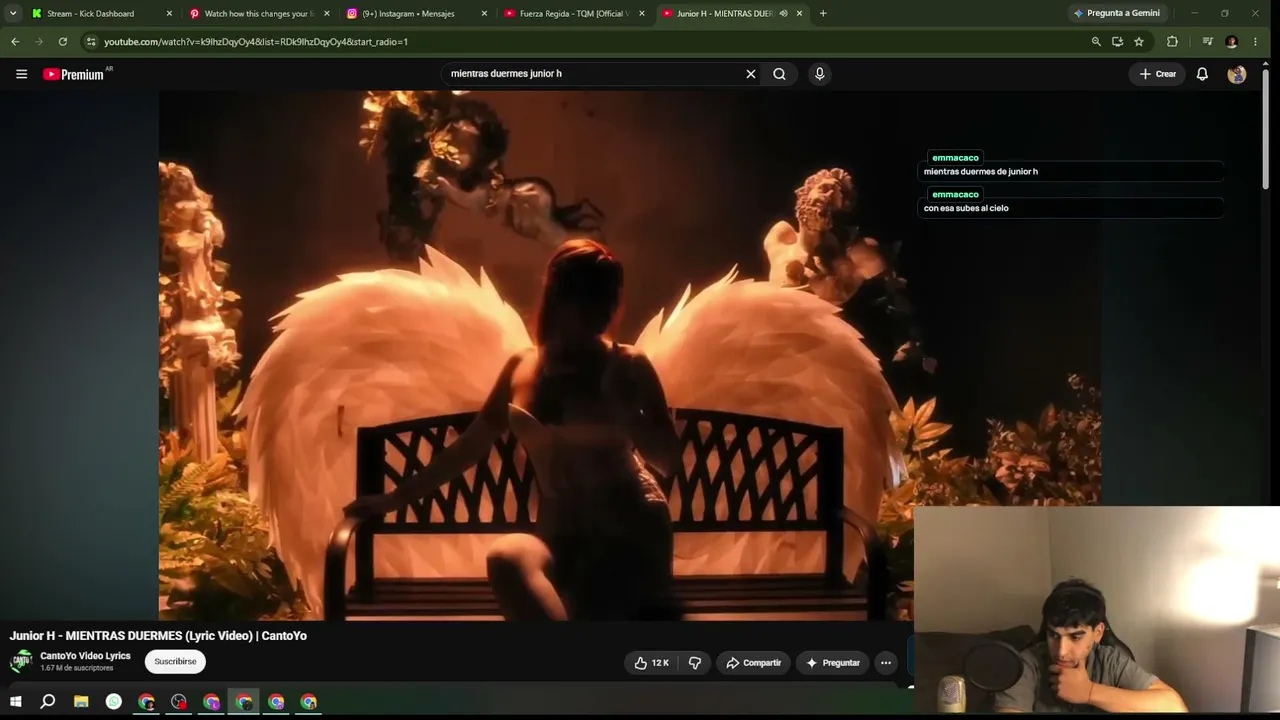Clear the YouTube search query
1280x720 pixels.
[751, 74]
